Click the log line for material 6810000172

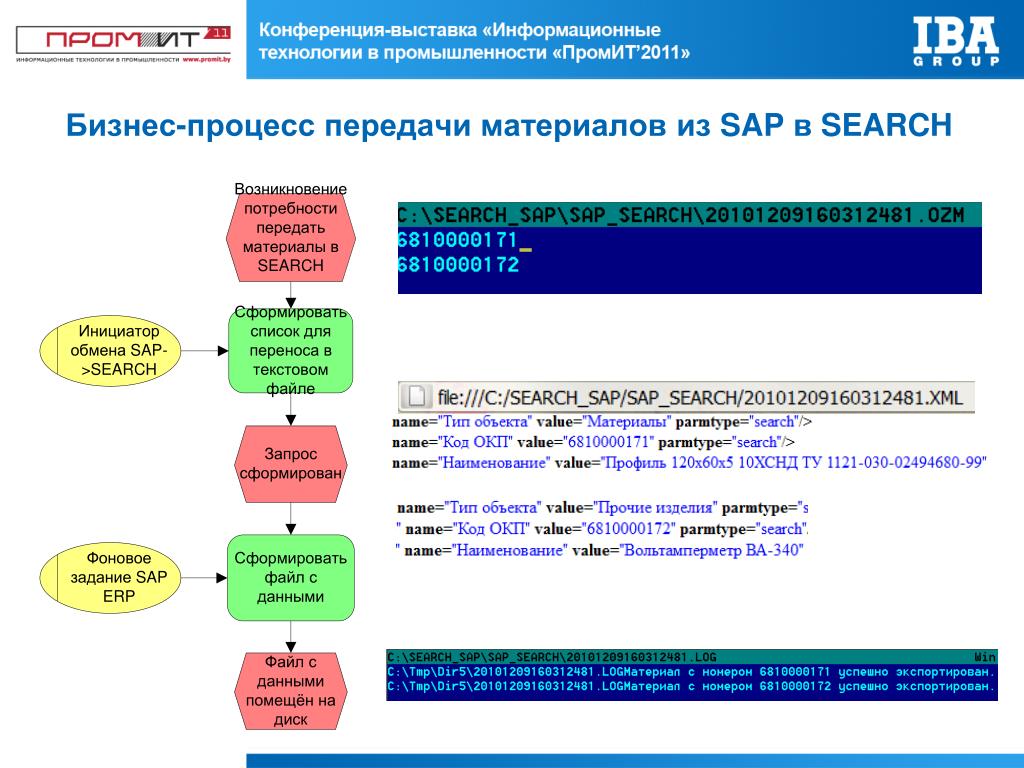(x=692, y=687)
